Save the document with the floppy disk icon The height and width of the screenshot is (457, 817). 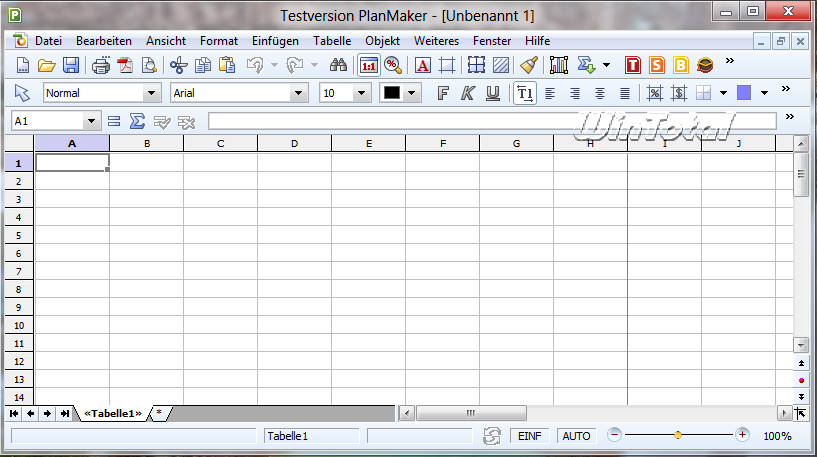pos(71,65)
